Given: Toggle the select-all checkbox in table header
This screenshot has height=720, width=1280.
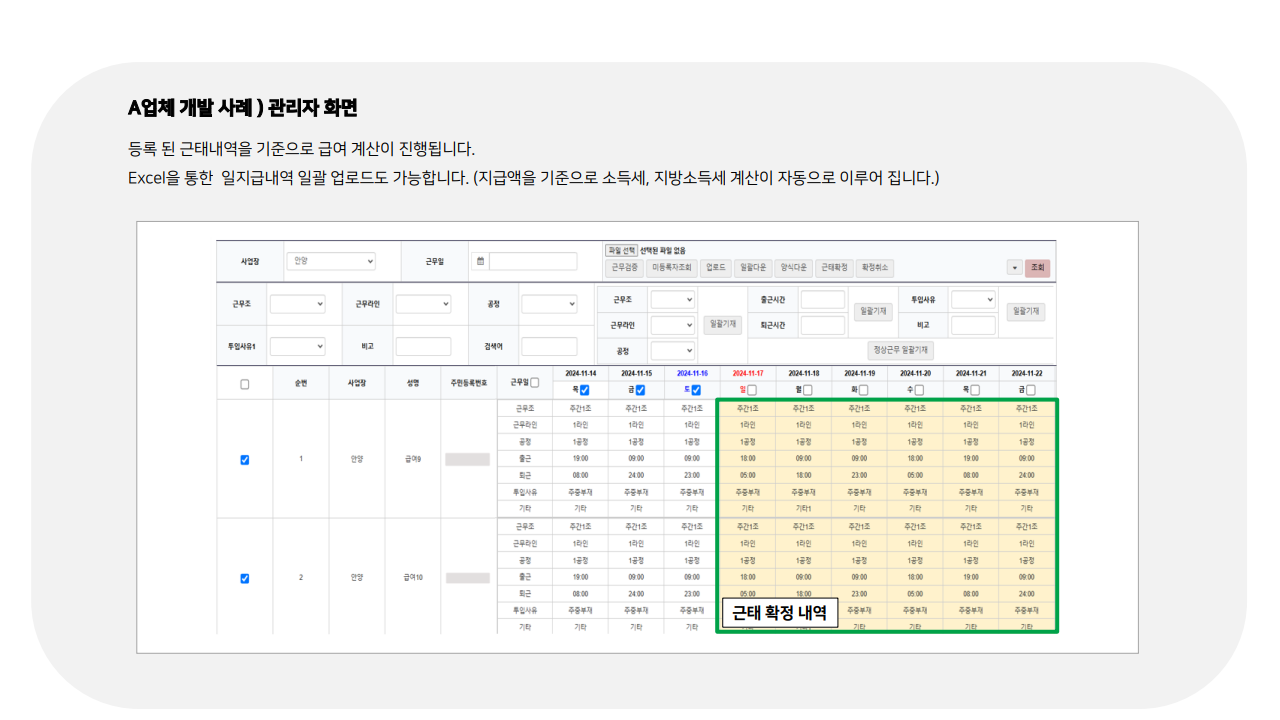Looking at the screenshot, I should pos(244,385).
